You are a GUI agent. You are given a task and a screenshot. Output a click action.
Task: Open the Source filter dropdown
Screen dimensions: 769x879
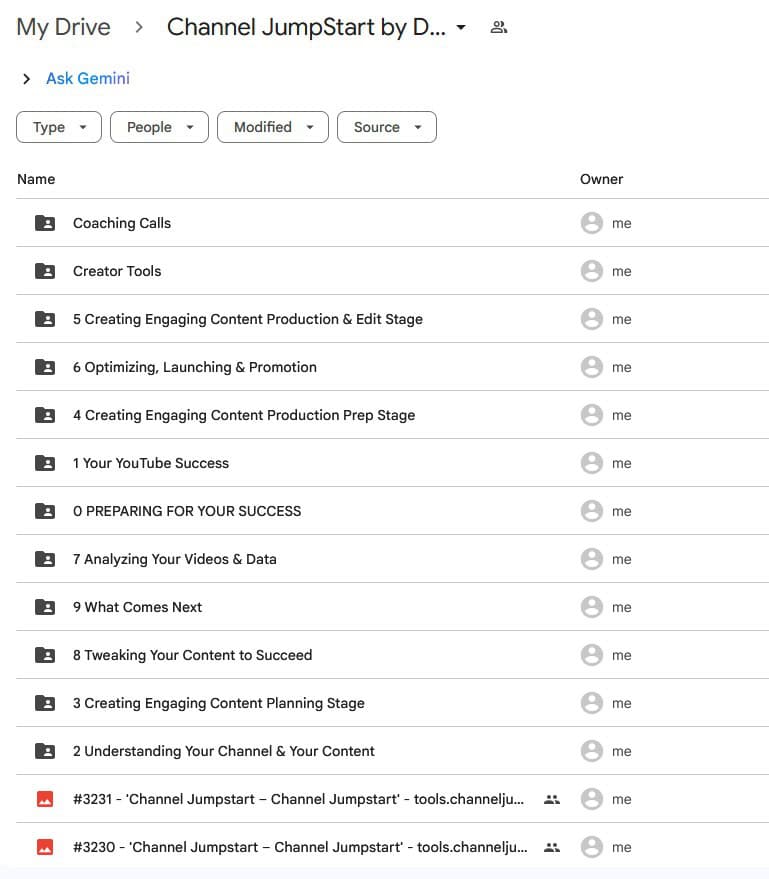(386, 127)
